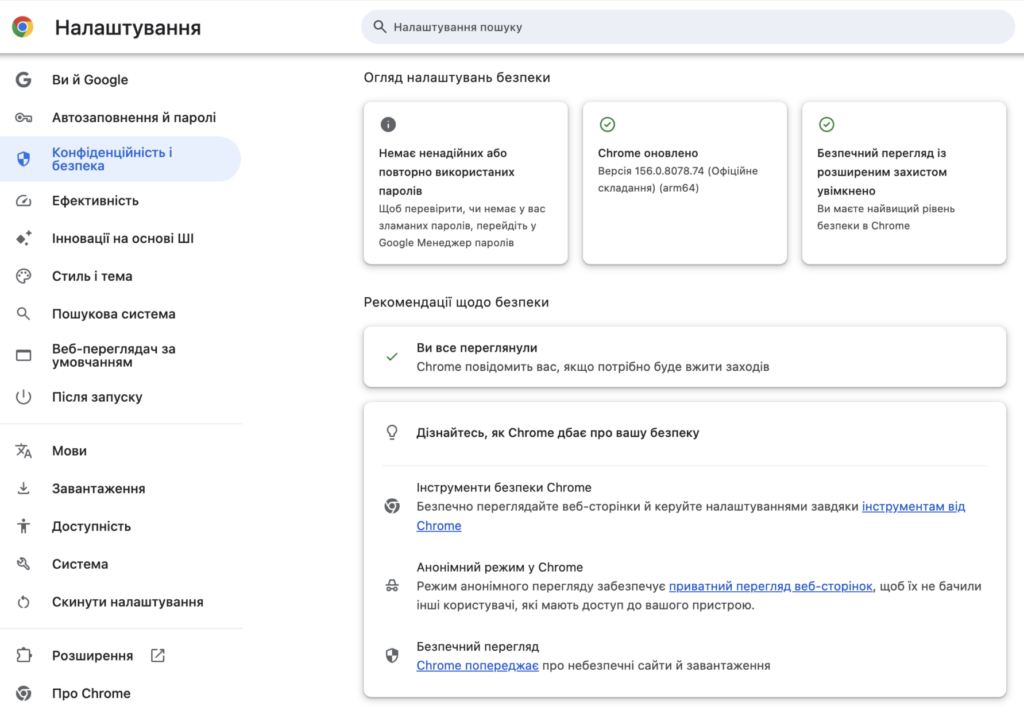This screenshot has width=1024, height=710.
Task: Click the green checkmark on the Chrome оновлено card
Action: click(607, 124)
